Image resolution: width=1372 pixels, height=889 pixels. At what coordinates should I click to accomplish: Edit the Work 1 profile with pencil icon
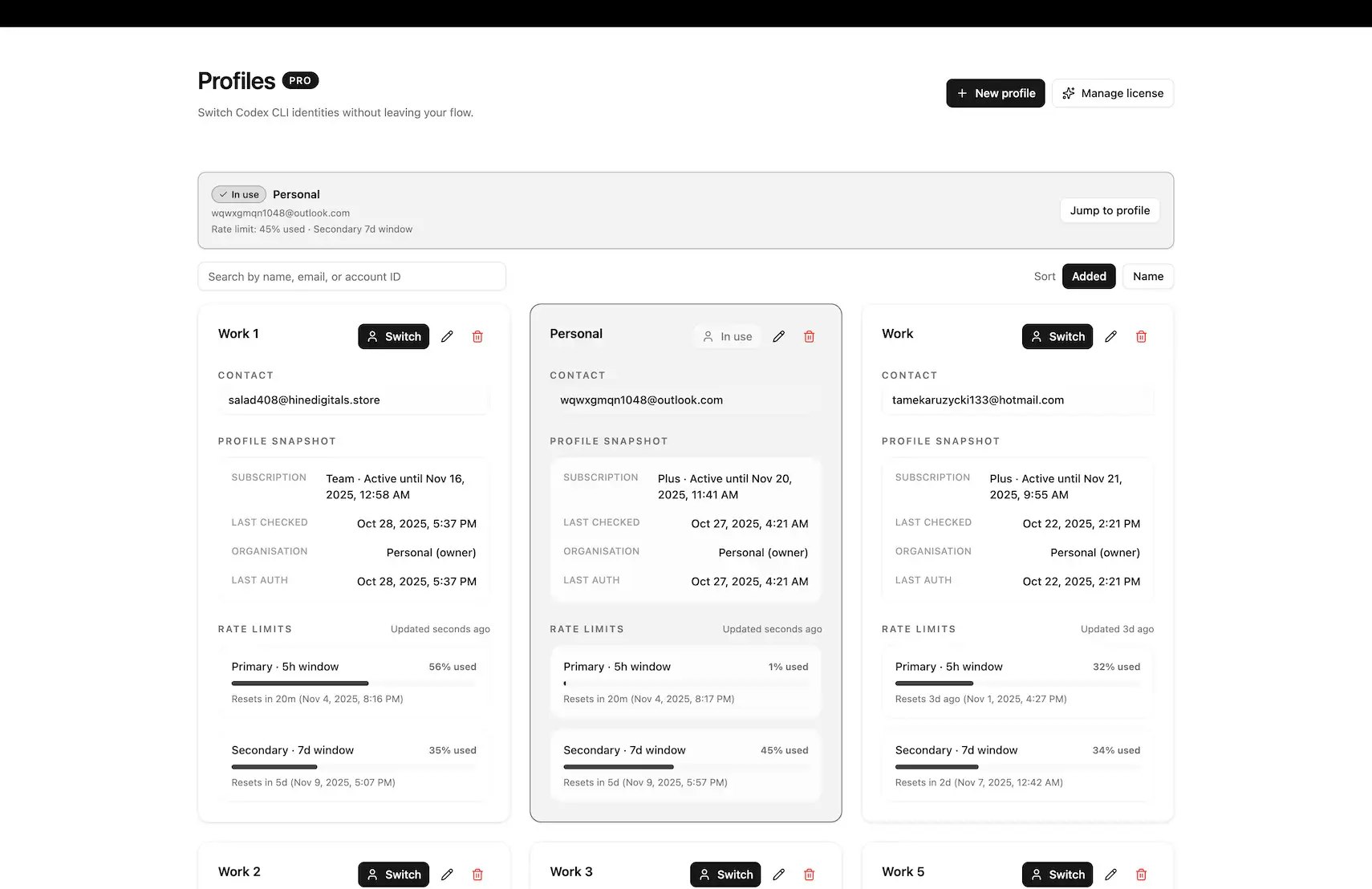point(447,336)
